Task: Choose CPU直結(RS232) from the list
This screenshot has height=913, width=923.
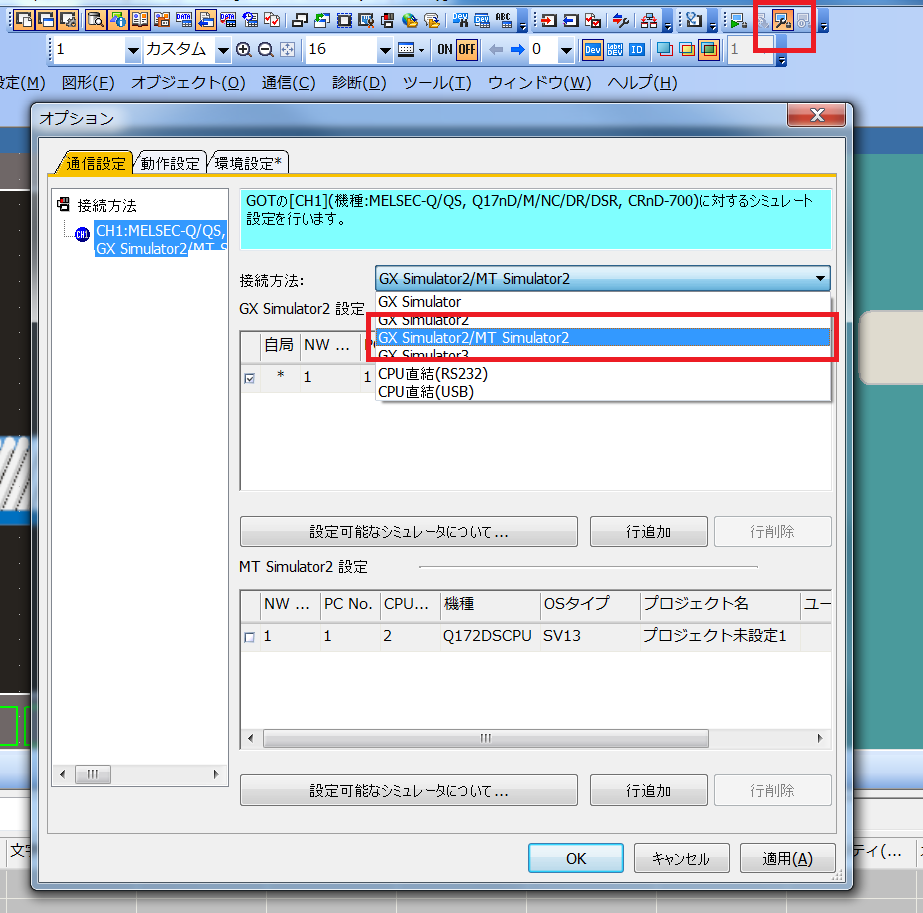Action: (x=603, y=374)
